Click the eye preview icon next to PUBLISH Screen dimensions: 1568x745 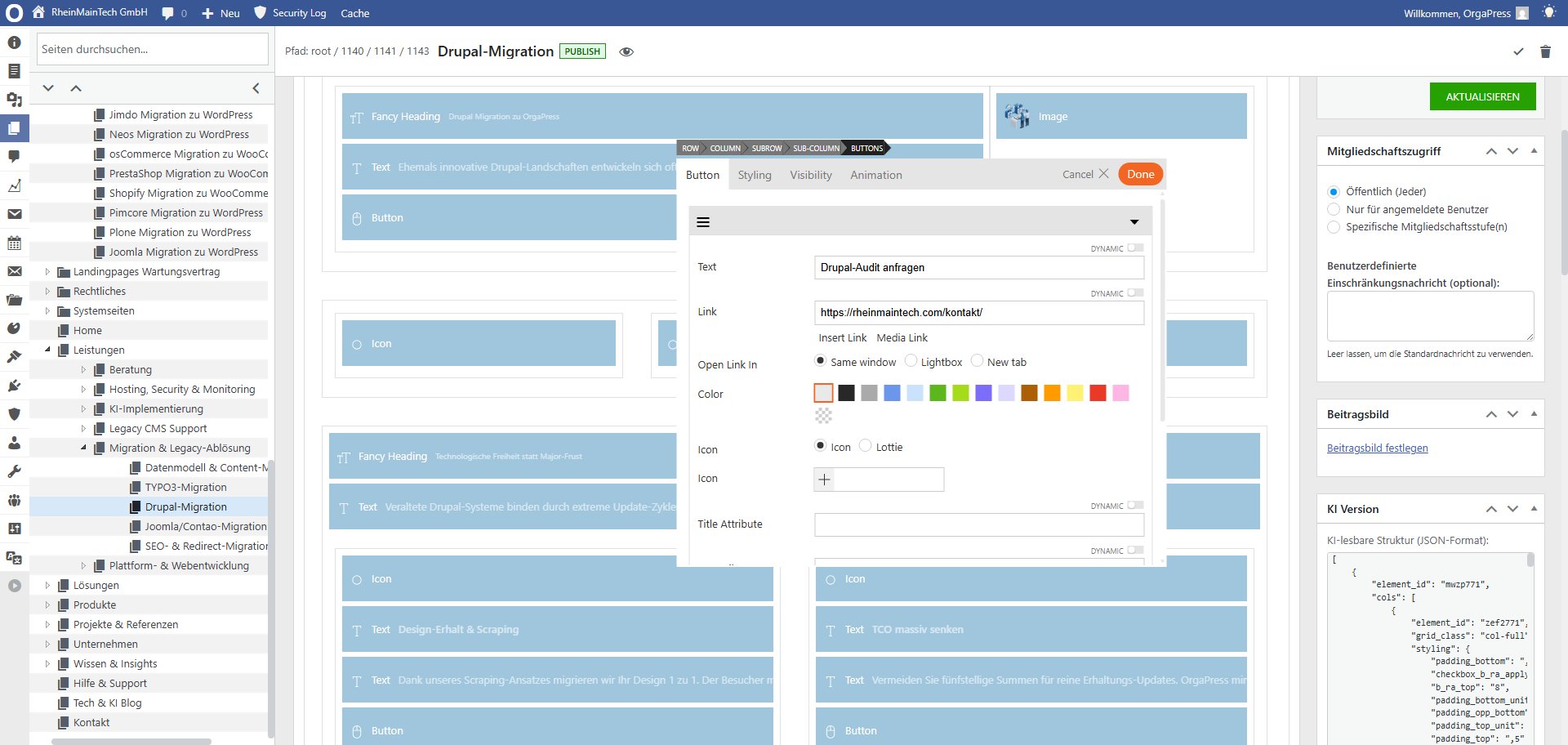coord(626,51)
